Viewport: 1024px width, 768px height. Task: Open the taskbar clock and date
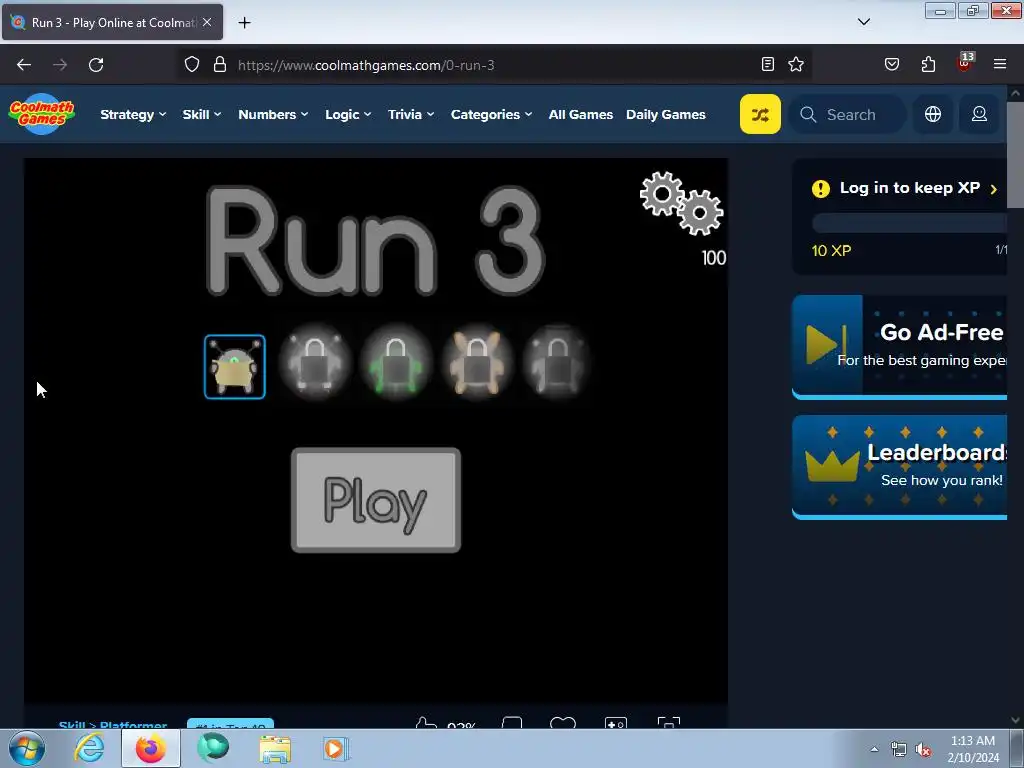click(973, 748)
